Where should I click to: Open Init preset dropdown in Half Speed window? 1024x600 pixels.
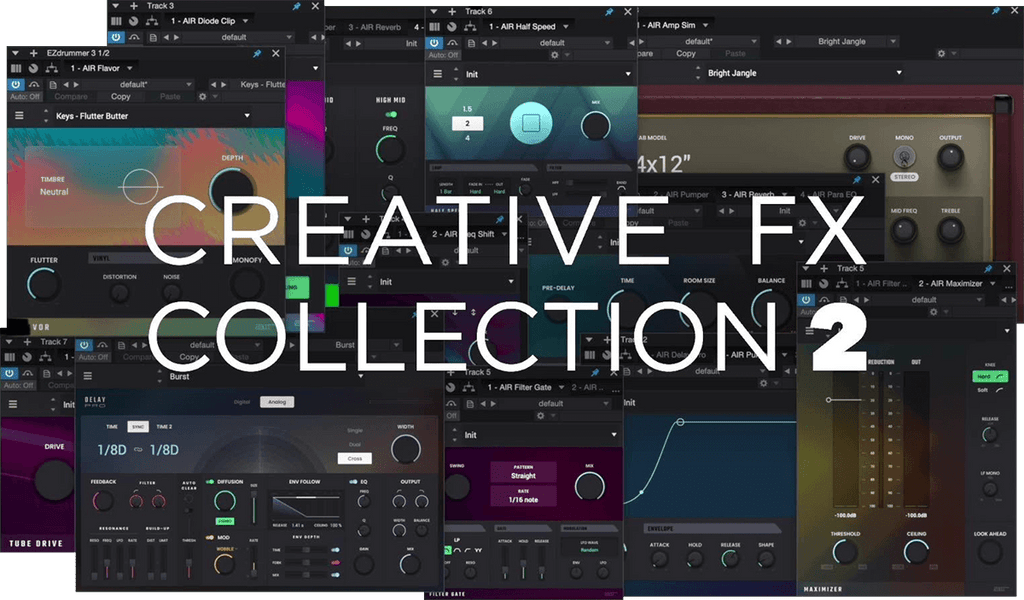[628, 74]
